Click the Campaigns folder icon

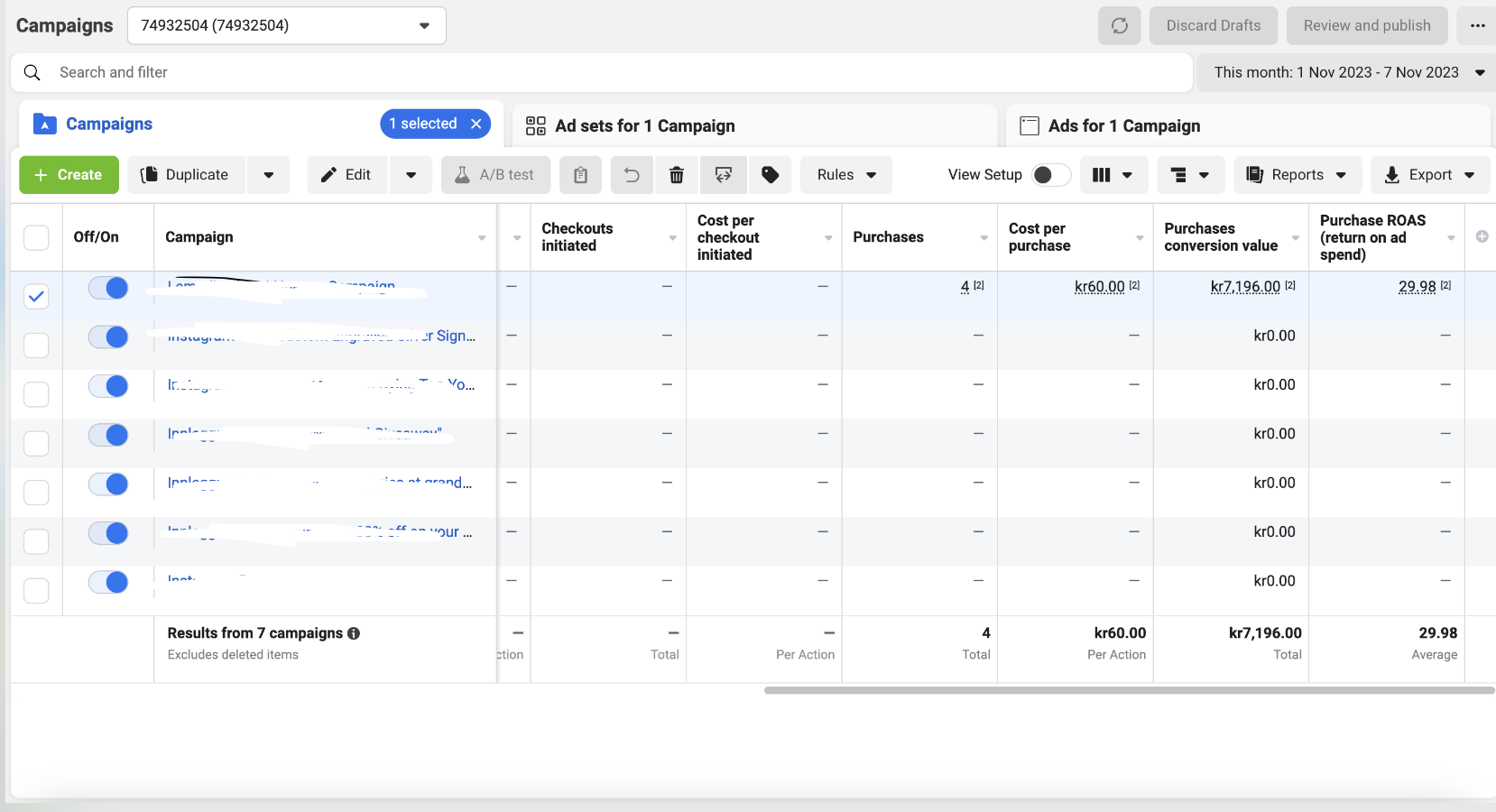[45, 124]
